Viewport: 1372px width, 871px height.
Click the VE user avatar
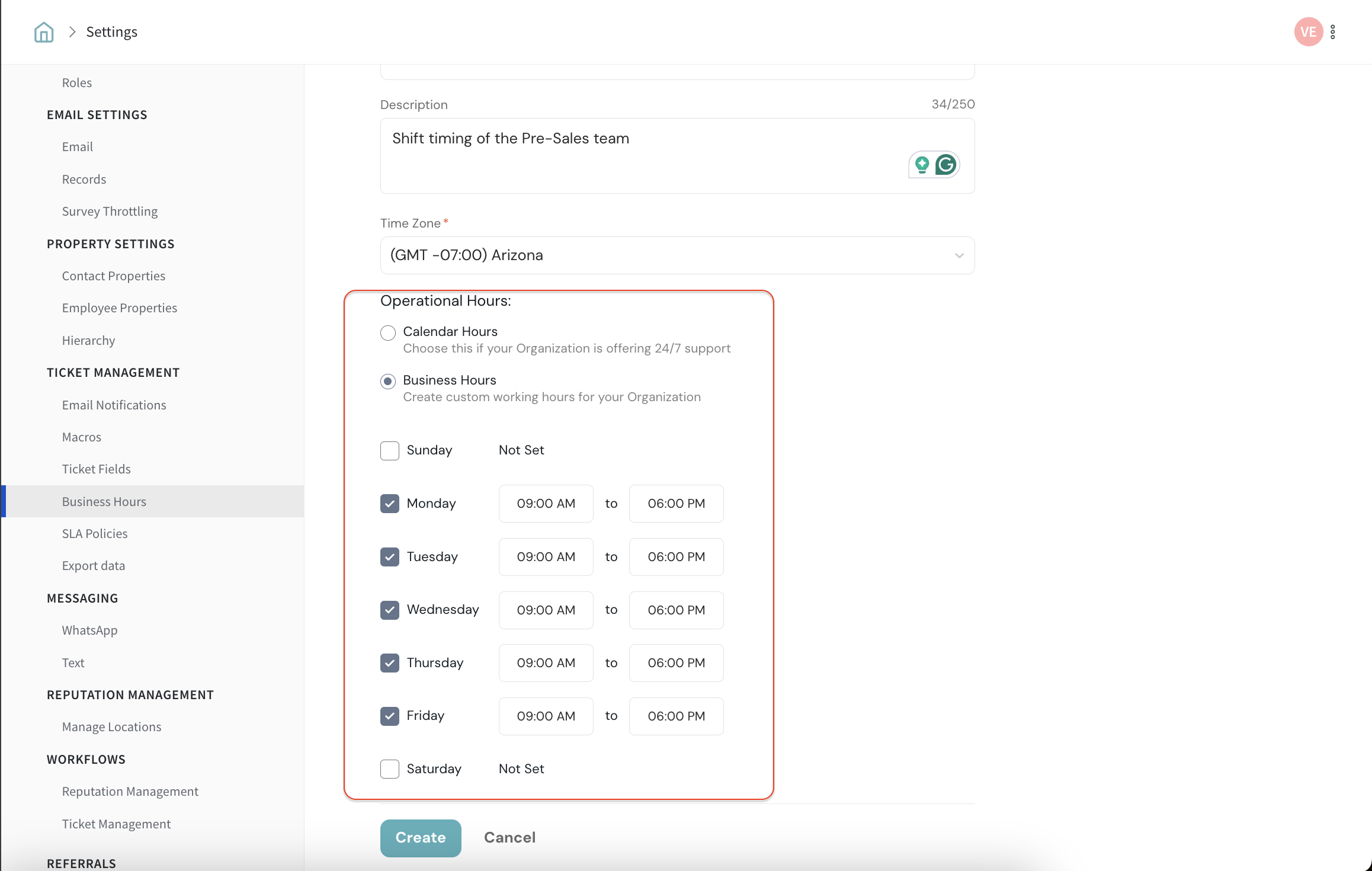[x=1308, y=32]
